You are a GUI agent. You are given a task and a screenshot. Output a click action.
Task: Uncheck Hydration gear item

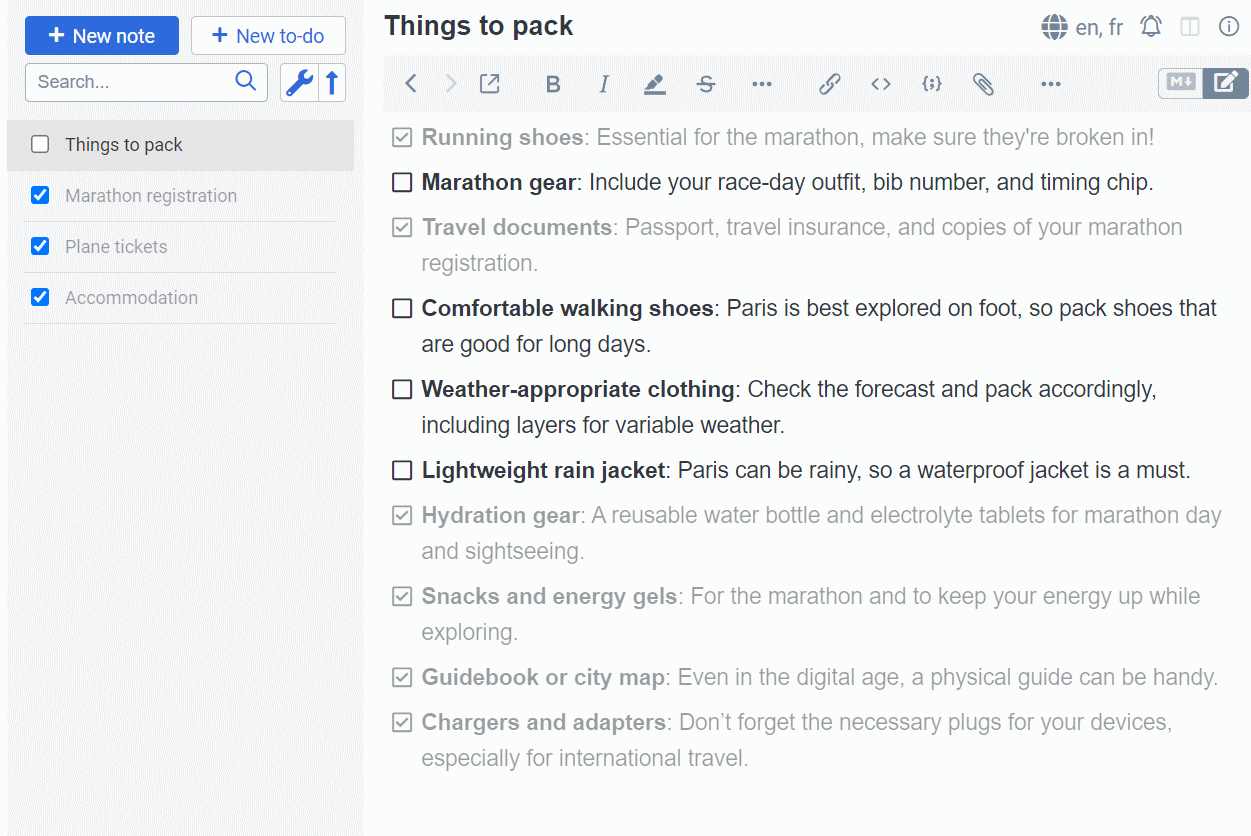[x=402, y=516]
